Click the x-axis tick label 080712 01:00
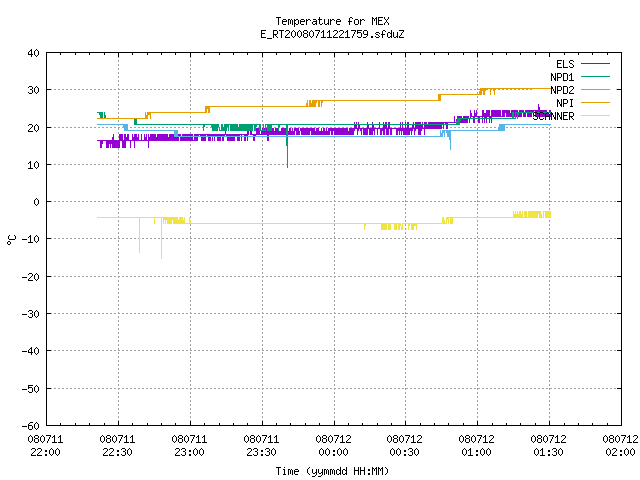This screenshot has width=640, height=480. pos(476,445)
